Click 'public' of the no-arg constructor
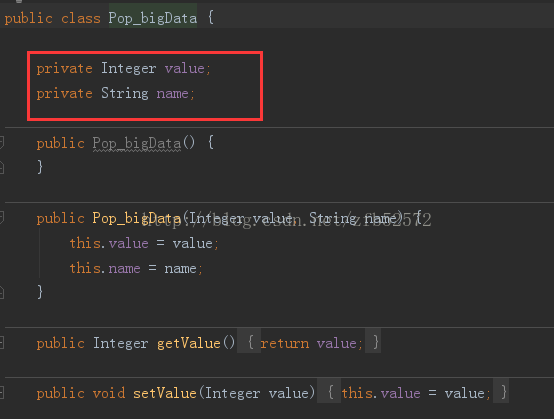This screenshot has width=554, height=419. [60, 143]
